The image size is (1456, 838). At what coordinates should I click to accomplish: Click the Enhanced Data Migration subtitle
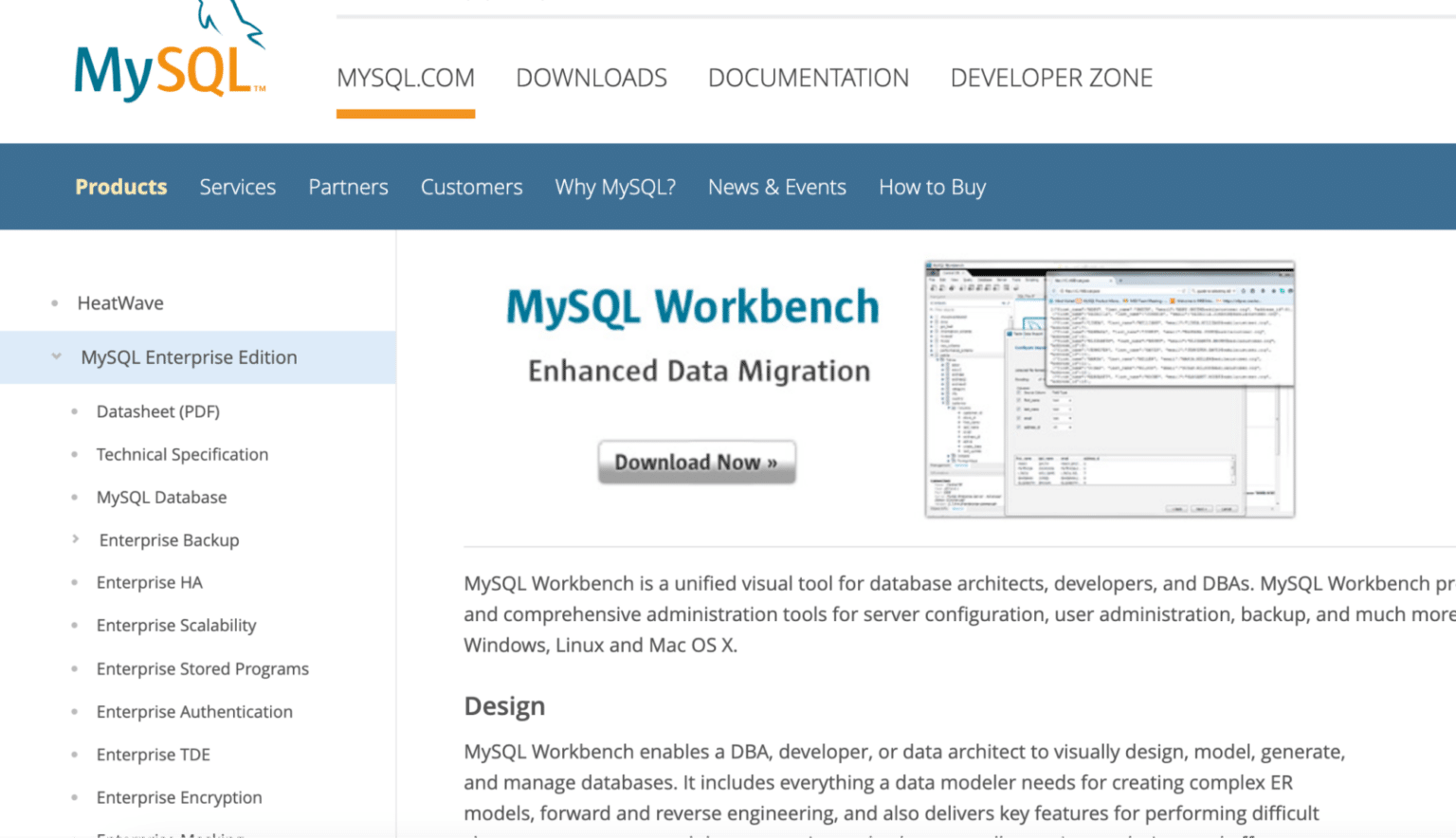(699, 371)
